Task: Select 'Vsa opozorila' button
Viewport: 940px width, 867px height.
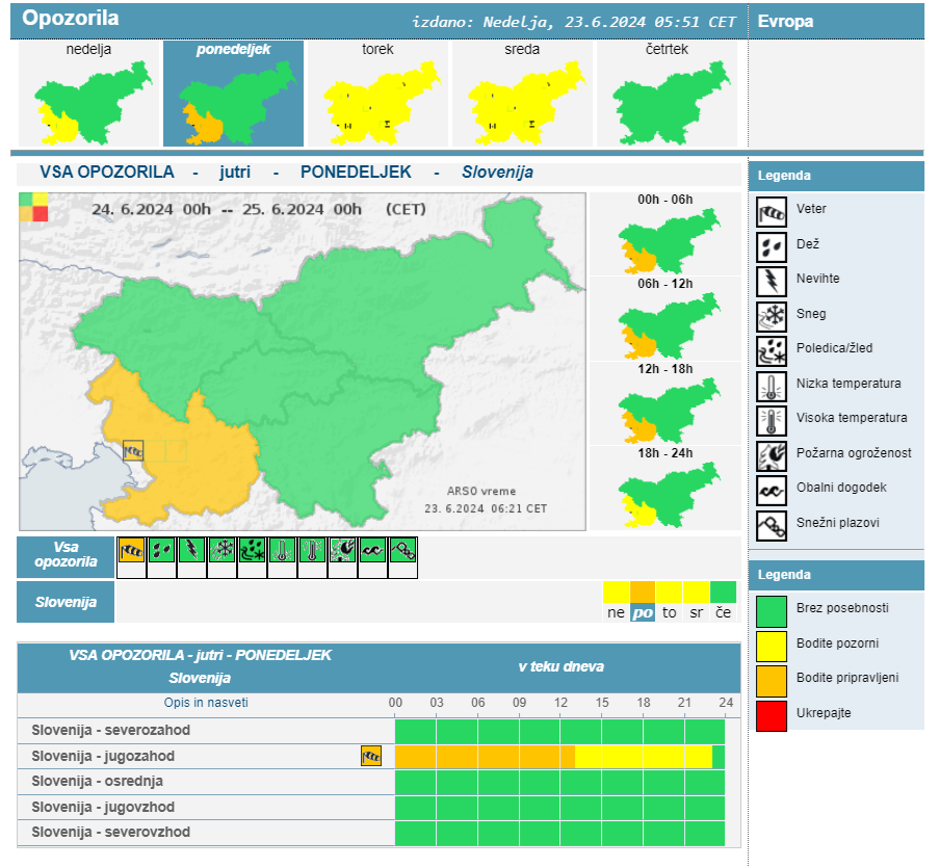Action: click(x=66, y=556)
